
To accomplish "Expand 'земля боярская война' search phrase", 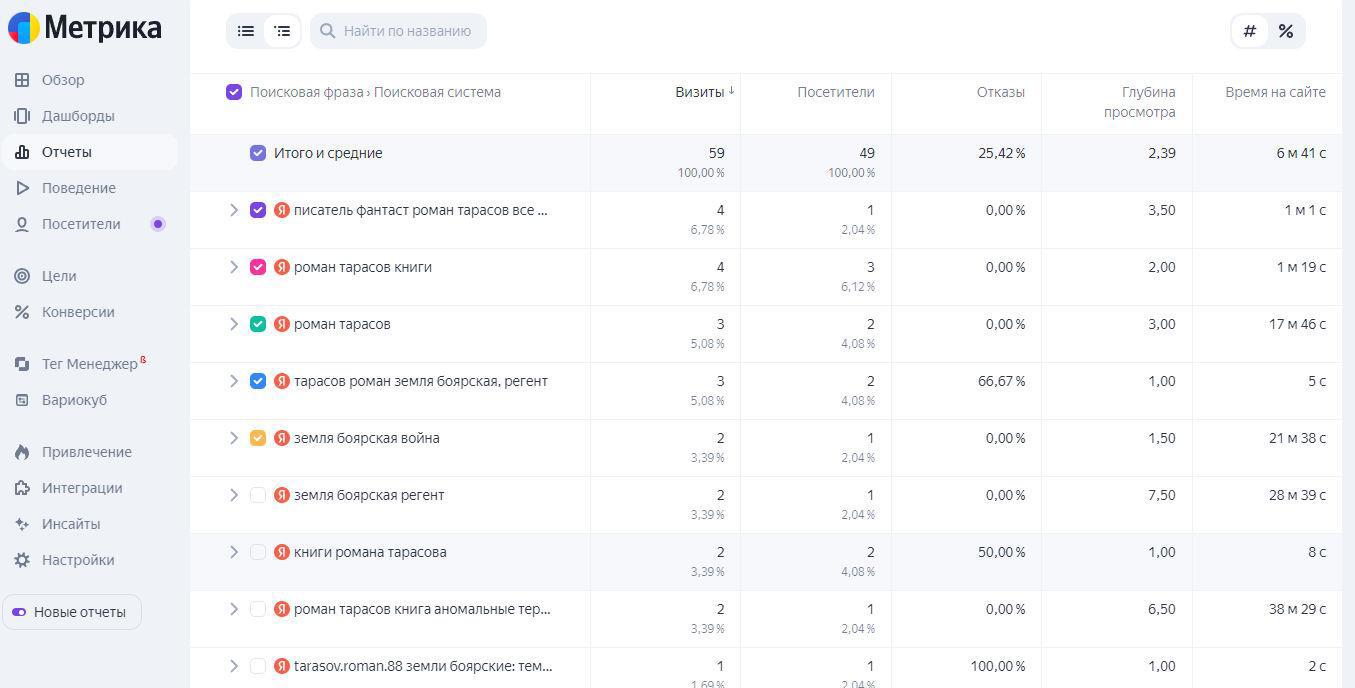I will [234, 438].
